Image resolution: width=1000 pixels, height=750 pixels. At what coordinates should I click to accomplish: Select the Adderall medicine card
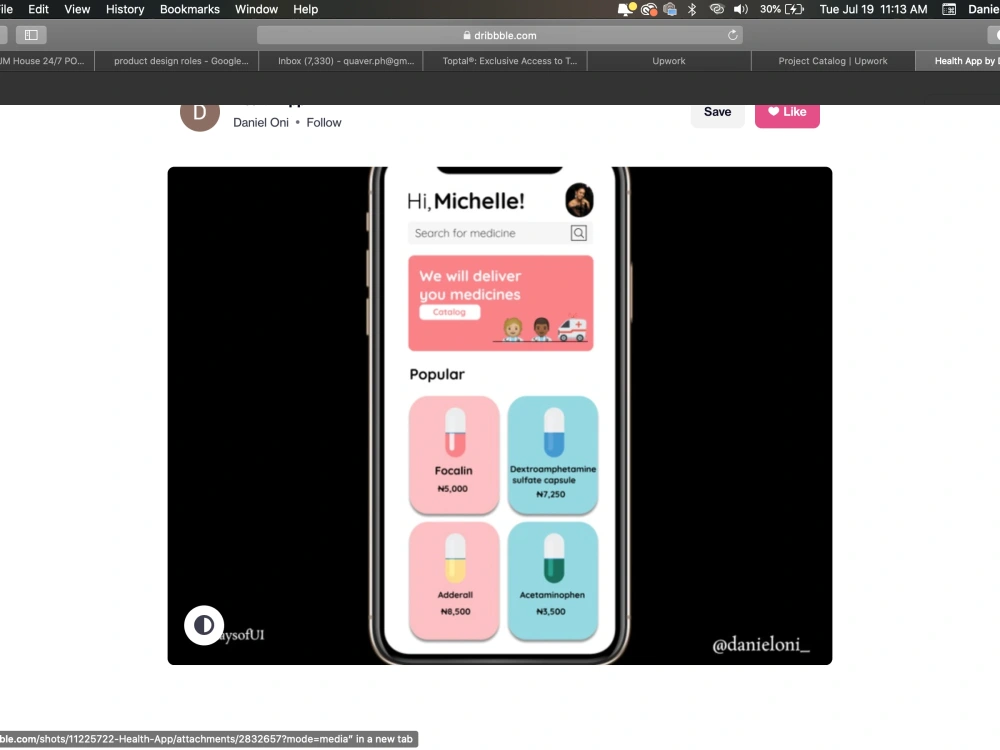[454, 581]
